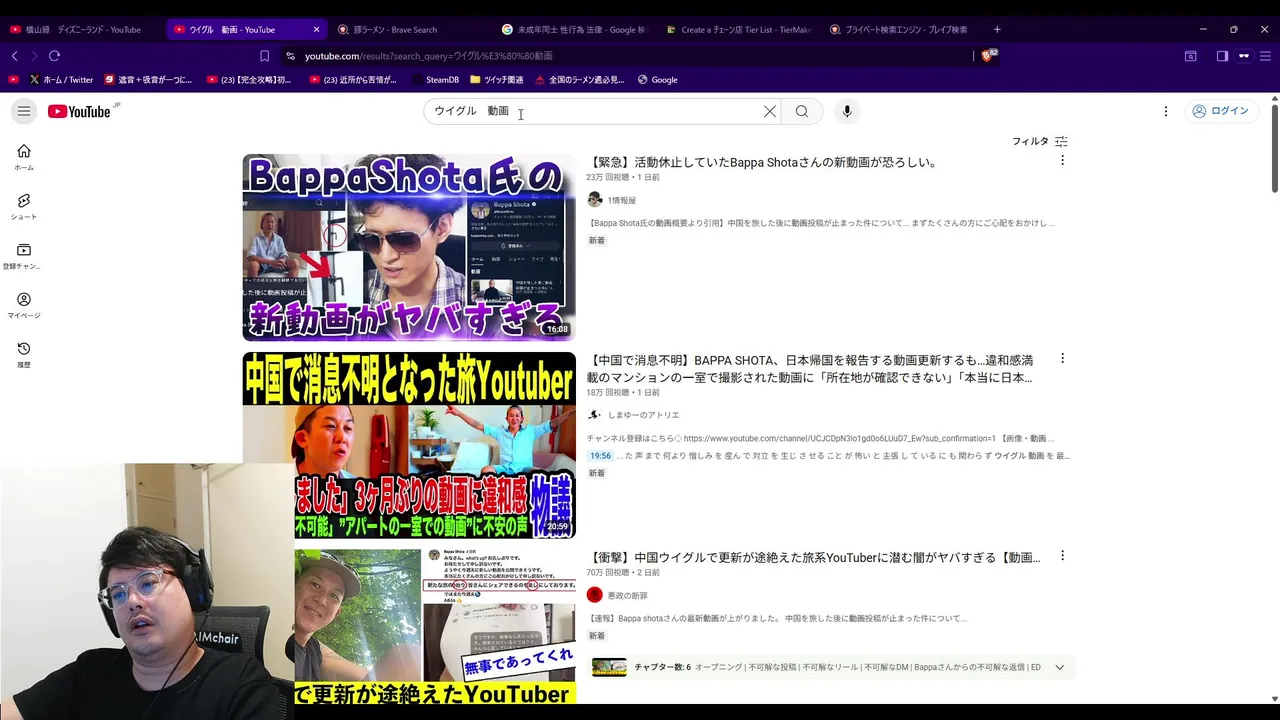Open a new browser tab
The height and width of the screenshot is (720, 1280).
click(997, 29)
